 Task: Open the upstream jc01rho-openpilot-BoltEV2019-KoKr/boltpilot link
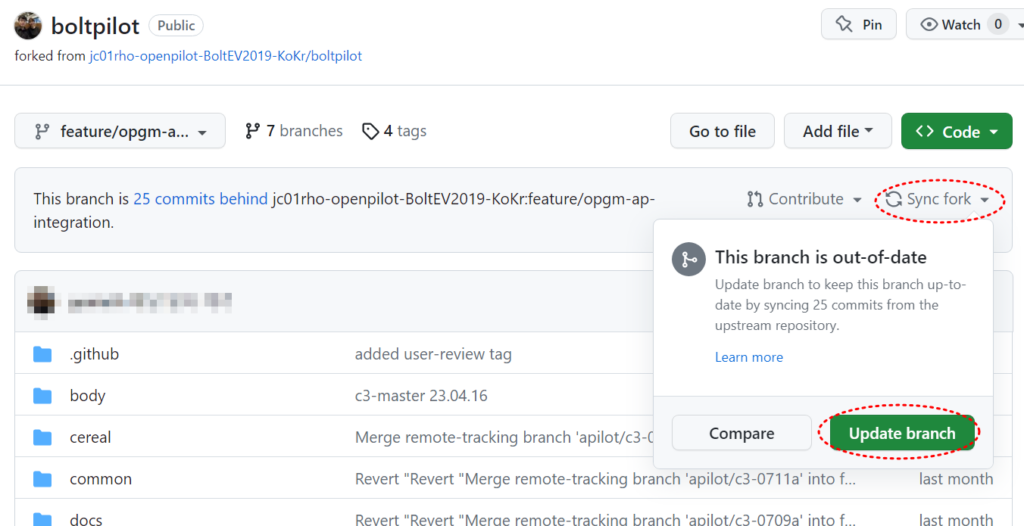[x=225, y=56]
